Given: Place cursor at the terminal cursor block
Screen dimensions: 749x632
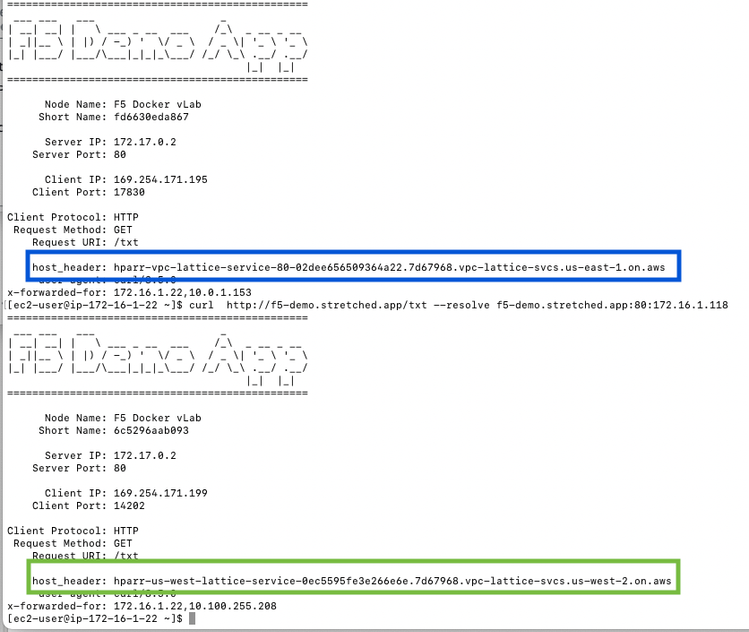Looking at the screenshot, I should point(192,619).
